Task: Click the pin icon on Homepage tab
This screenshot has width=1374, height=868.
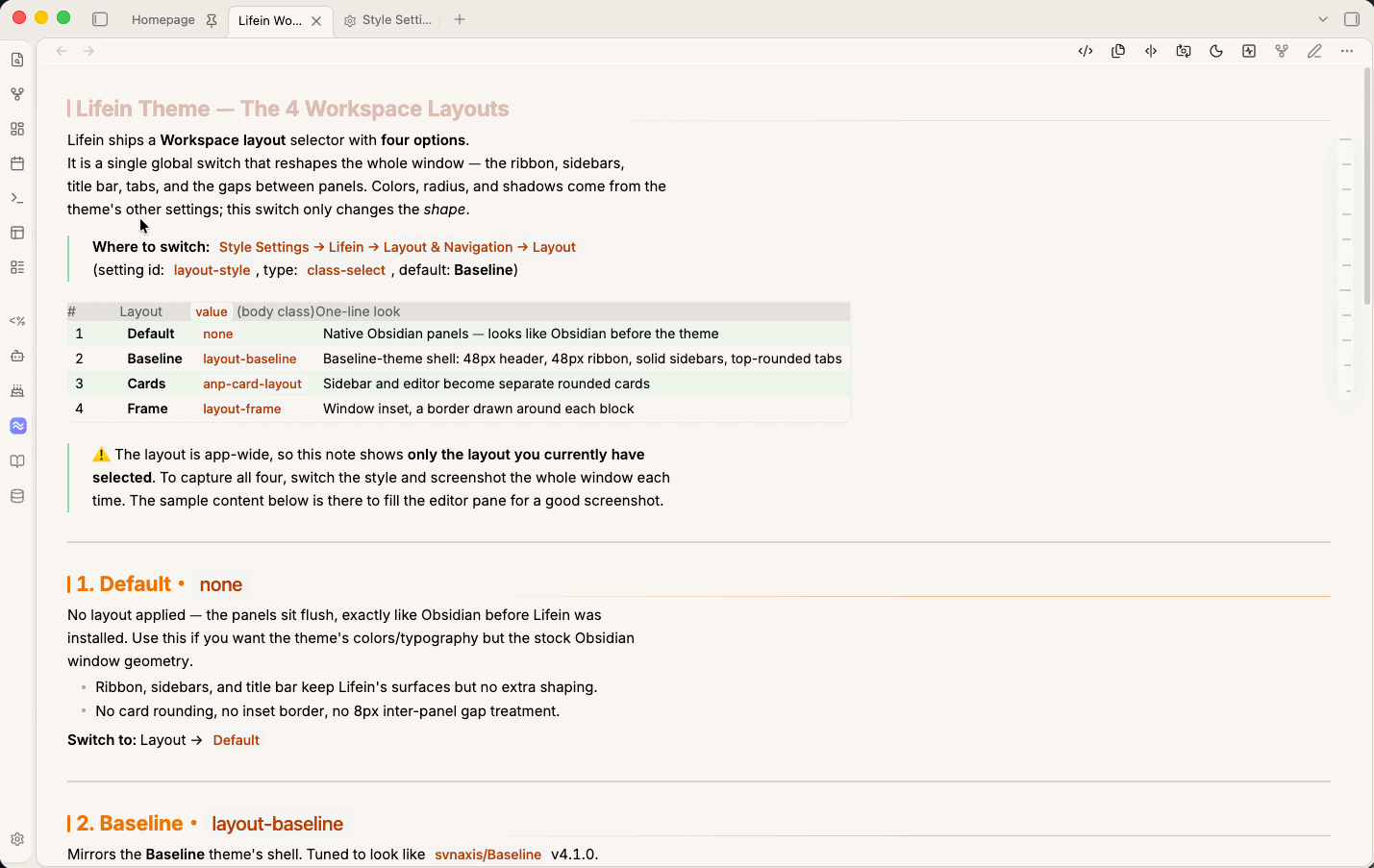Action: point(212,20)
